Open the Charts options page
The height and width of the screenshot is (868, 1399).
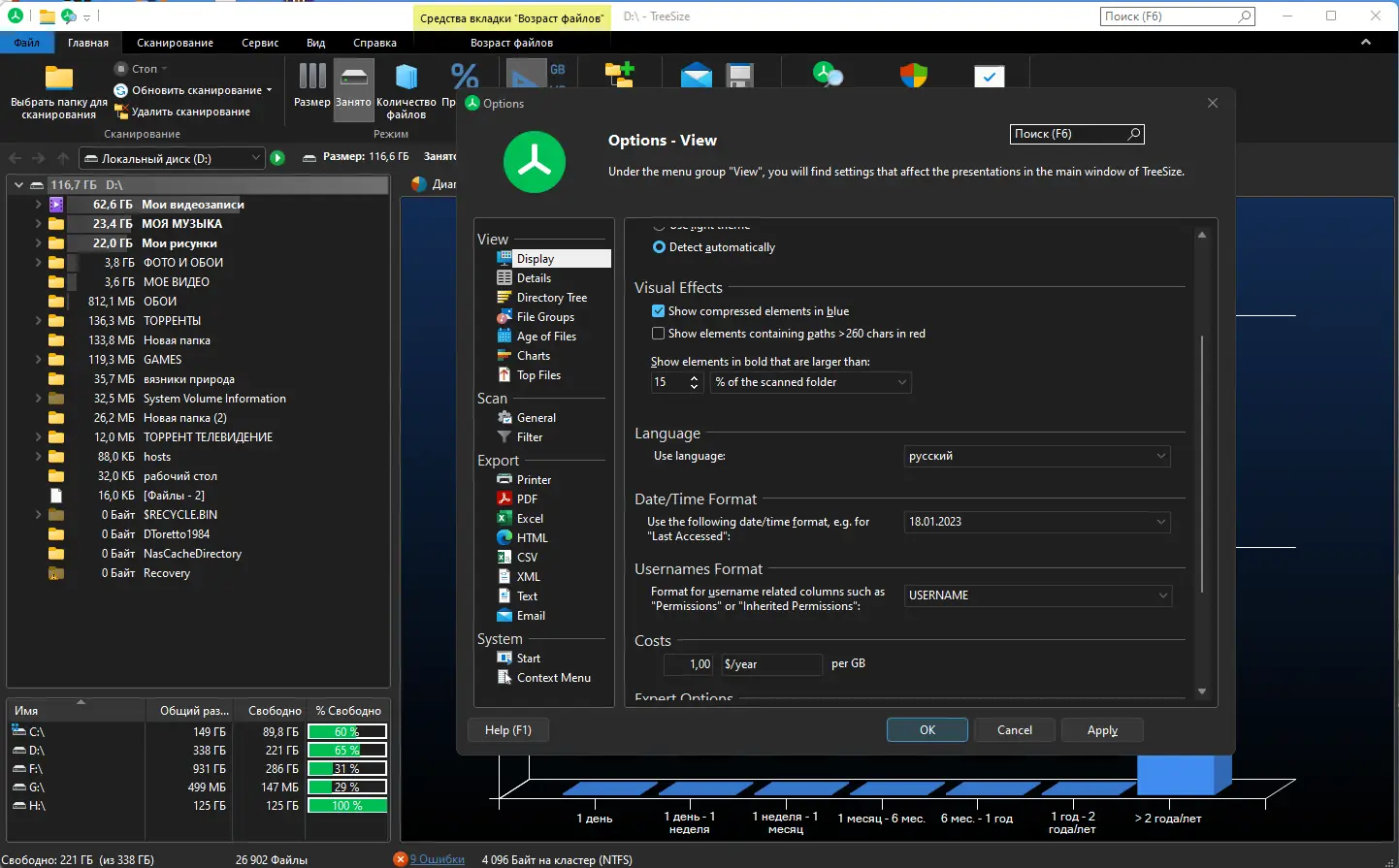click(534, 356)
